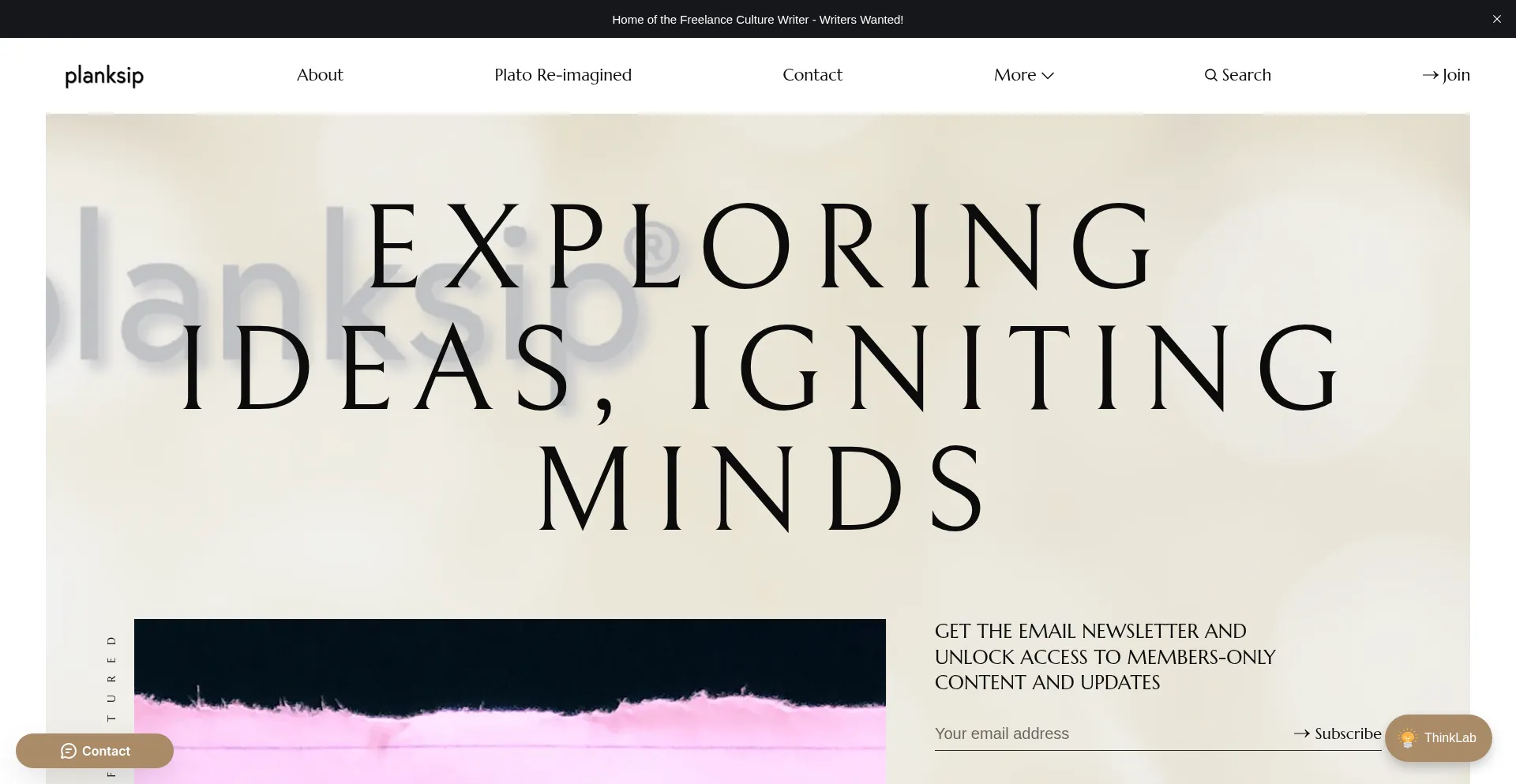Open the Contact nav link

click(x=812, y=75)
